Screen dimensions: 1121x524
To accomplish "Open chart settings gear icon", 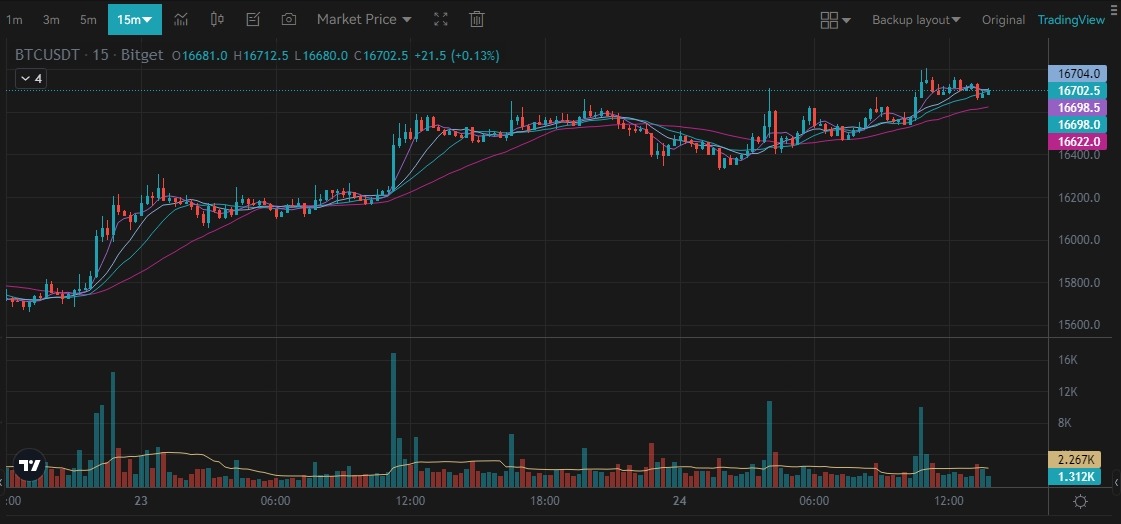I will [x=1080, y=501].
